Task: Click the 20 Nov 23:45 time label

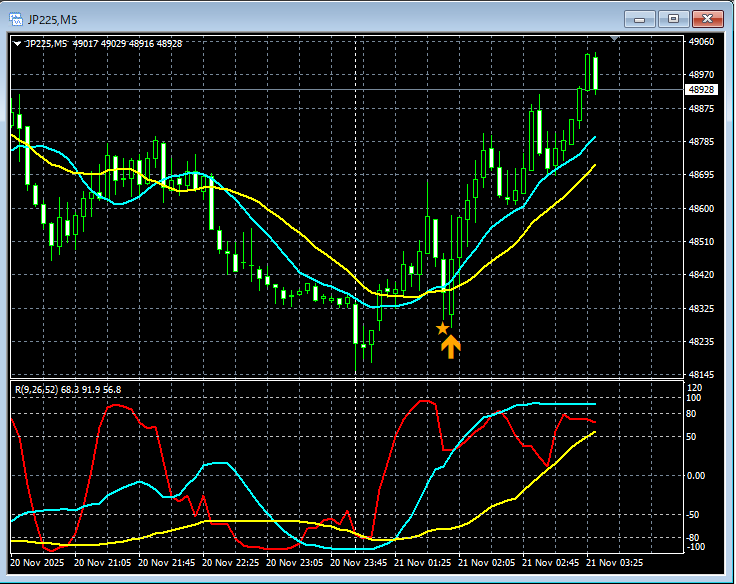Action: point(359,562)
